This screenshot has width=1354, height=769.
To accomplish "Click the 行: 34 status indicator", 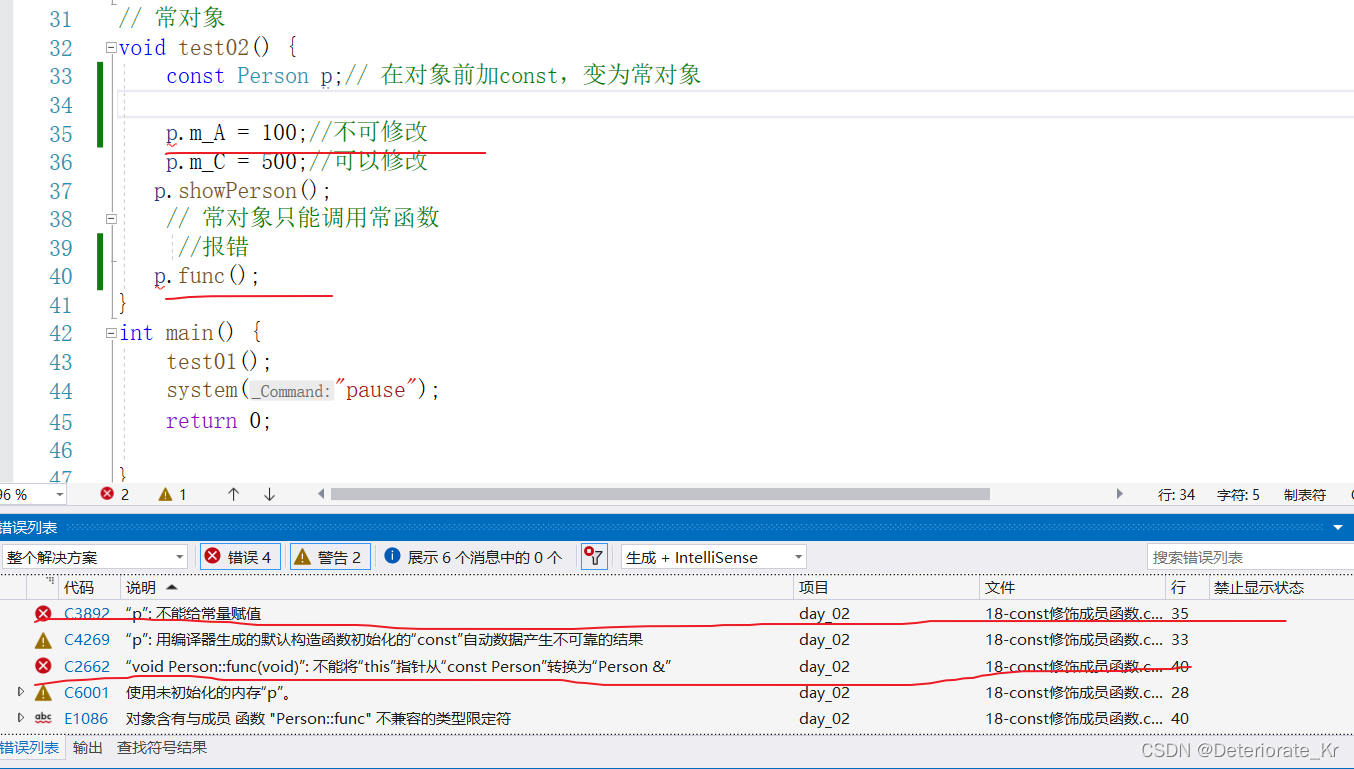I will 1177,494.
